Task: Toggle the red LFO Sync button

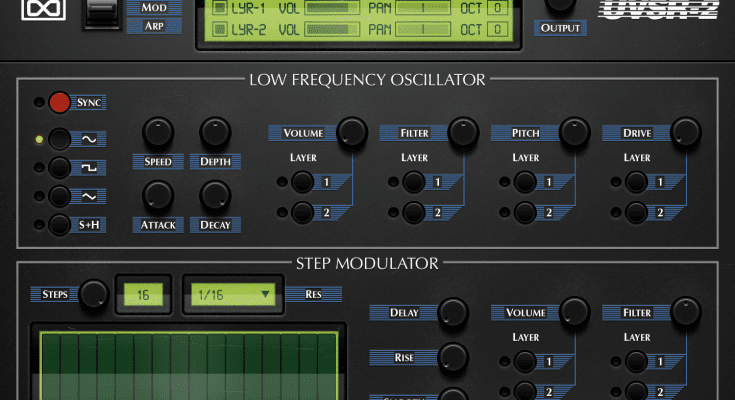Action: (61, 102)
